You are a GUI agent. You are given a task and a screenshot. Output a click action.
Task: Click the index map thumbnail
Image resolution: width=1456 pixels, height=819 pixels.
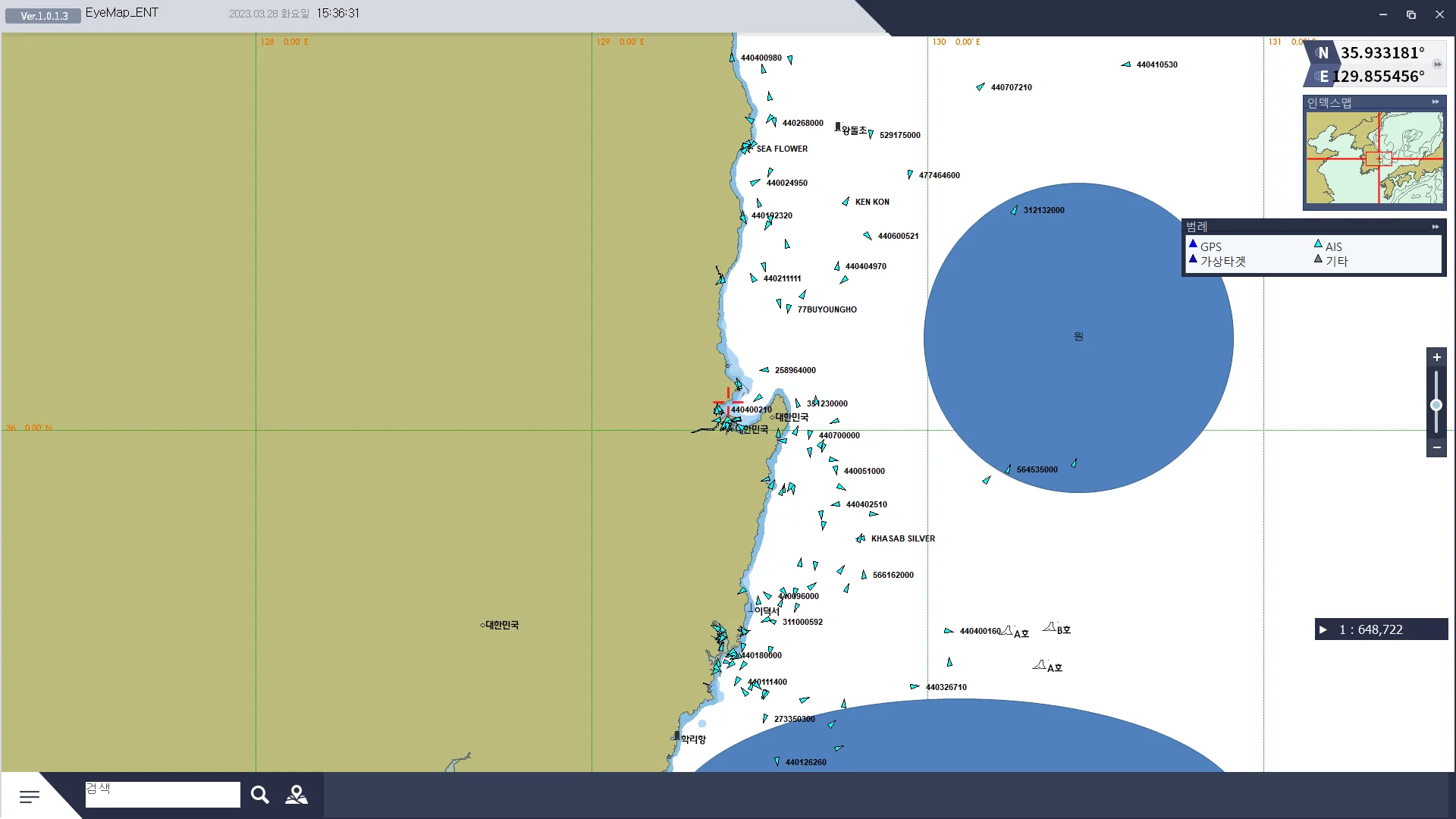coord(1375,158)
